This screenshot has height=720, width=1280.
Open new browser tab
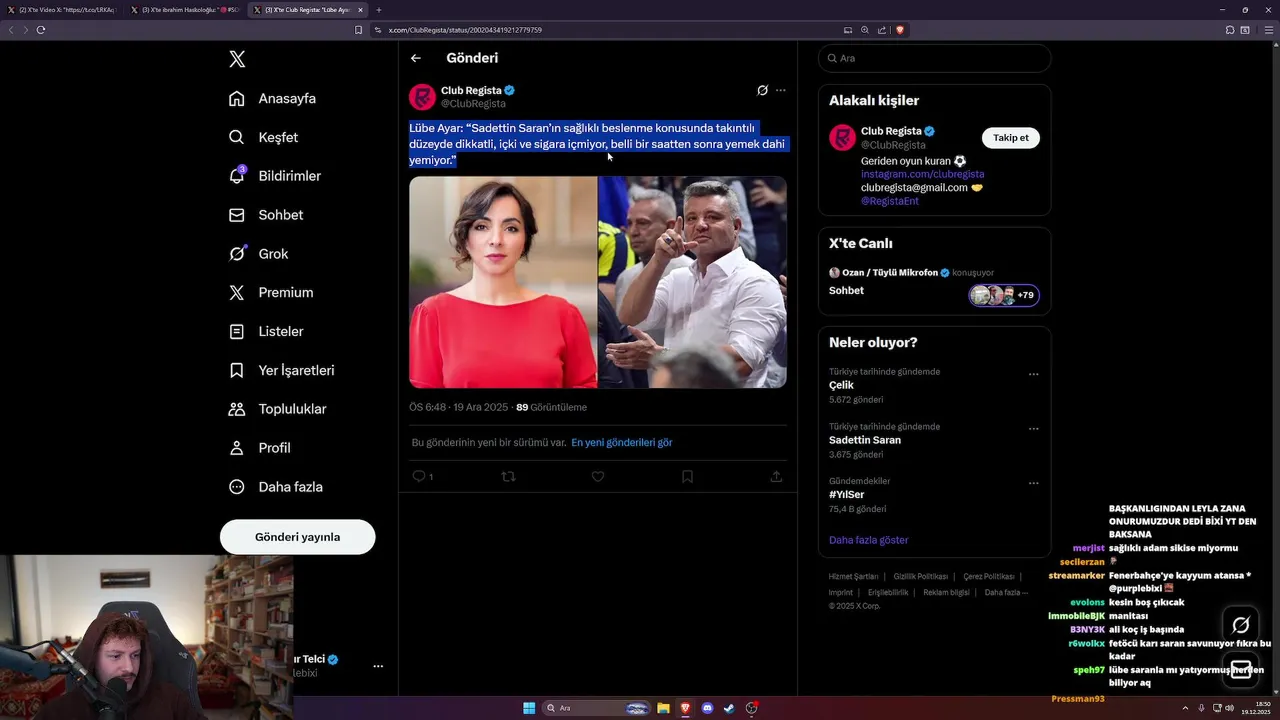(379, 10)
